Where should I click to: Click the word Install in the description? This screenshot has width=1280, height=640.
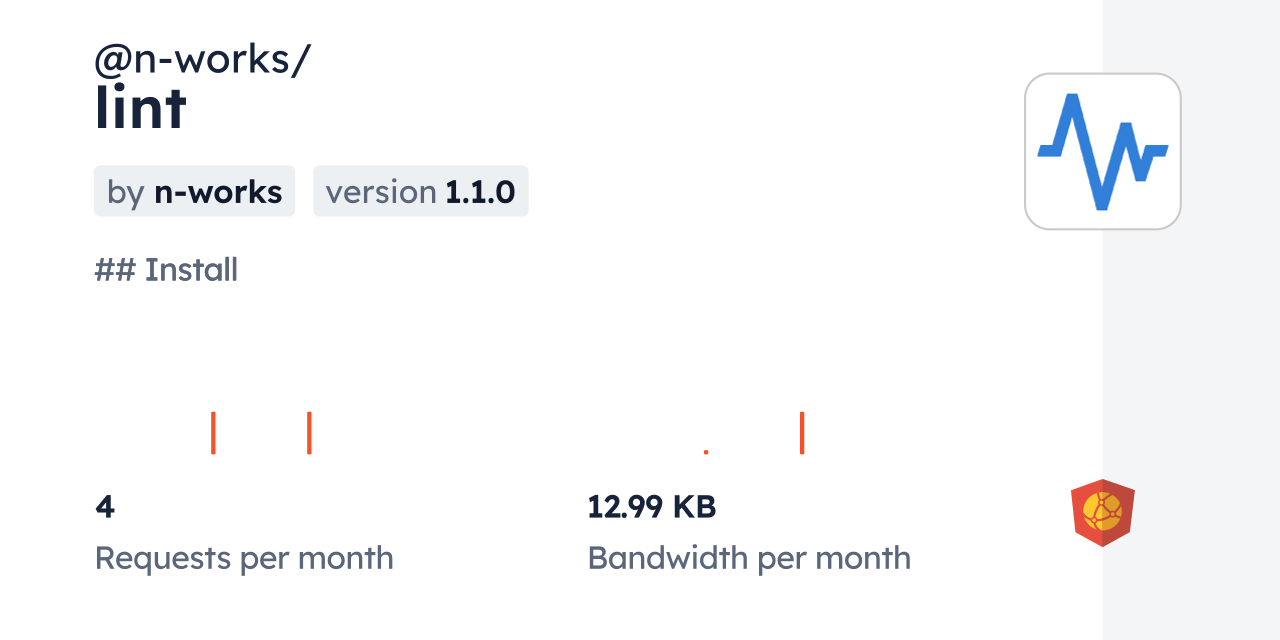(x=191, y=270)
